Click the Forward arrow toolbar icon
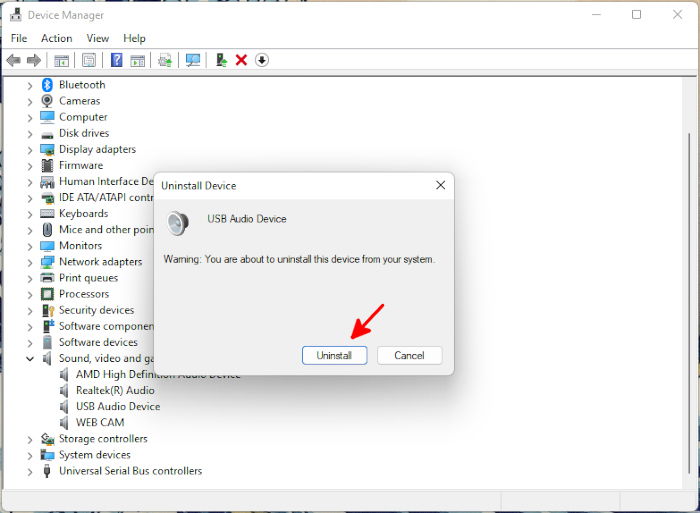The width and height of the screenshot is (700, 513). (x=34, y=60)
